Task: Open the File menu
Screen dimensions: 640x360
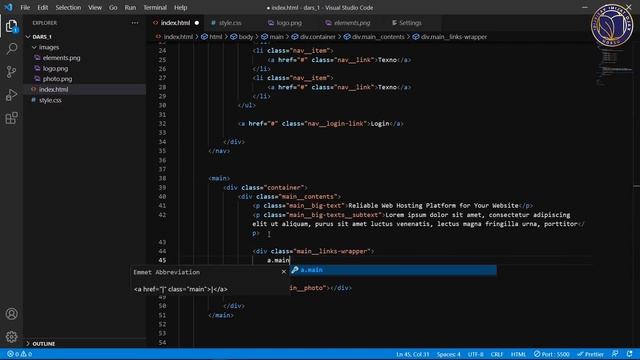Action: coord(25,7)
